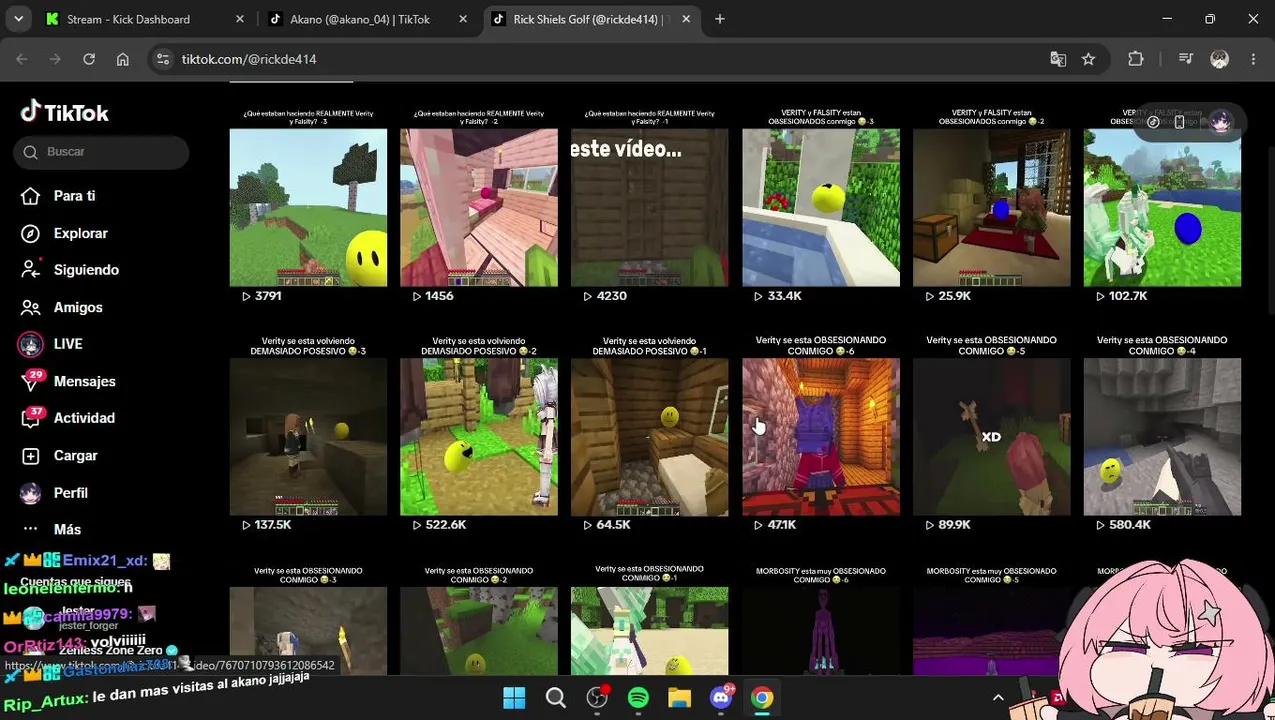Select Rick Shiels Golf tab
This screenshot has height=720, width=1275.
coord(592,19)
